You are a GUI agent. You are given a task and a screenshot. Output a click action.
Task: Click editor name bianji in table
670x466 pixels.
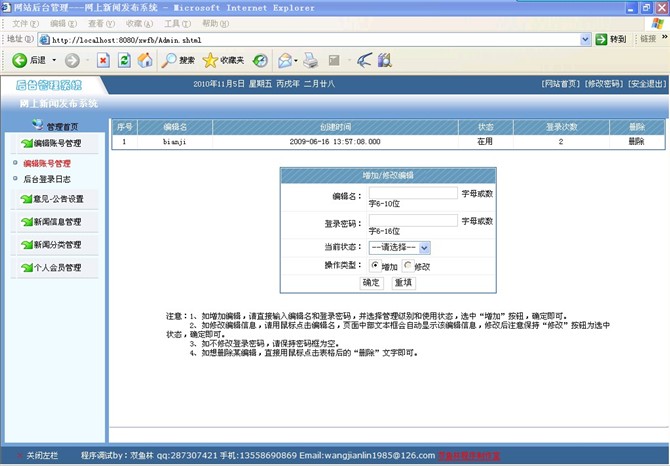[174, 142]
